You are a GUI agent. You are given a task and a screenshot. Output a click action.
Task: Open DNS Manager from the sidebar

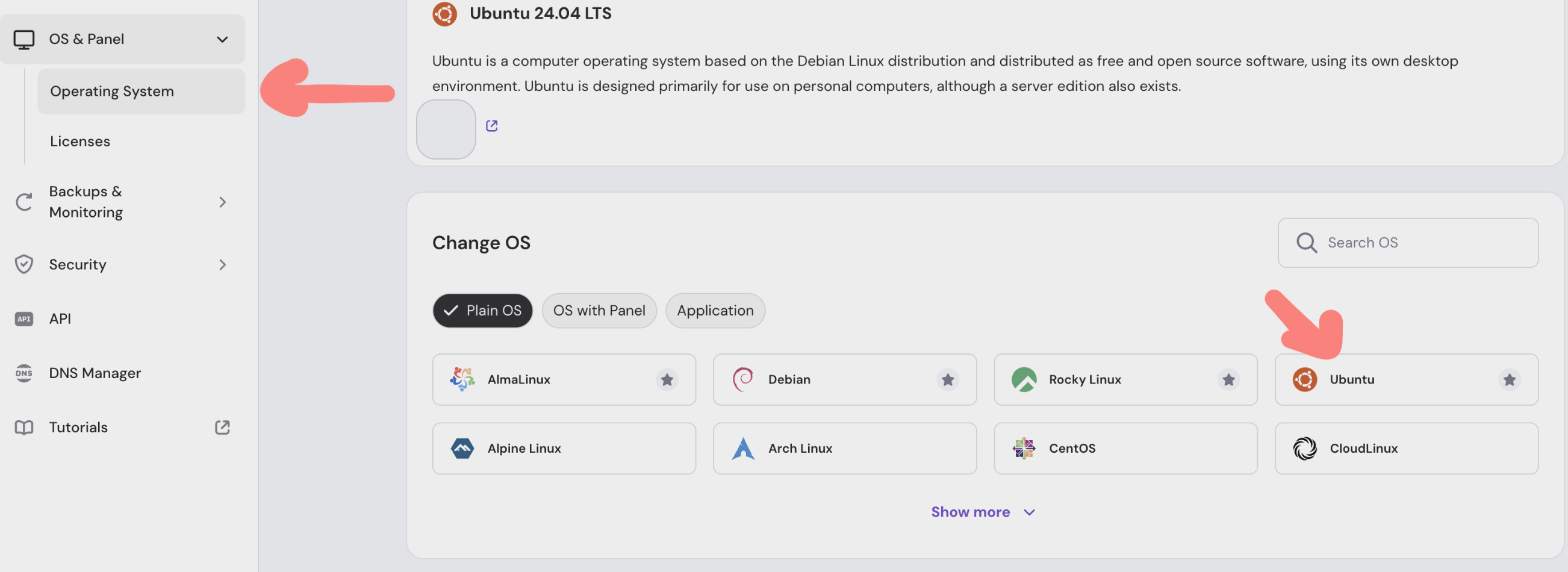(x=95, y=373)
